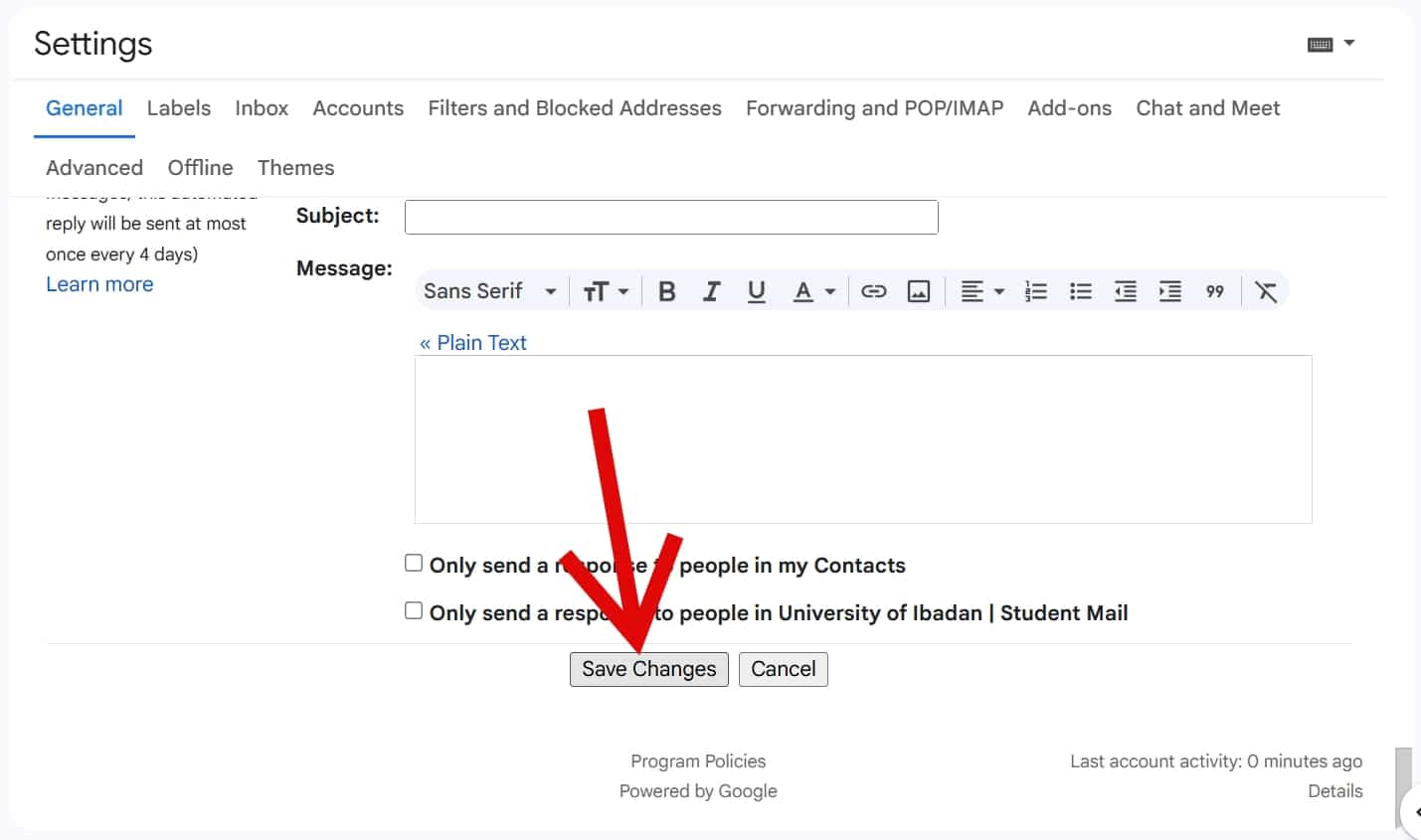The image size is (1421, 840).
Task: Remove formatting from the message text
Action: pos(1265,290)
